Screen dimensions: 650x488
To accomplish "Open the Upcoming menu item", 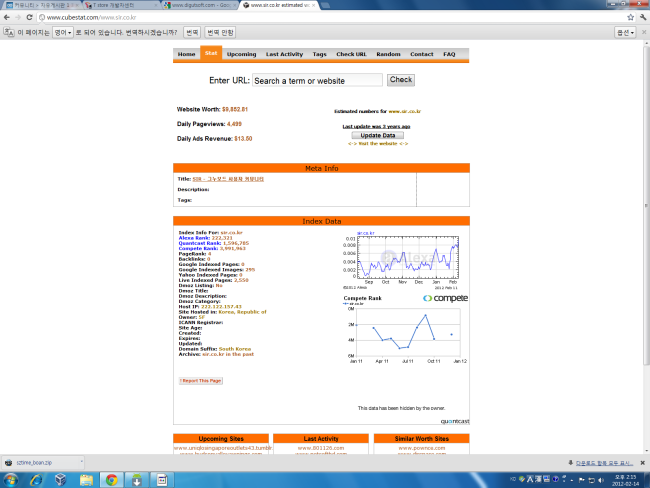I will [x=241, y=54].
